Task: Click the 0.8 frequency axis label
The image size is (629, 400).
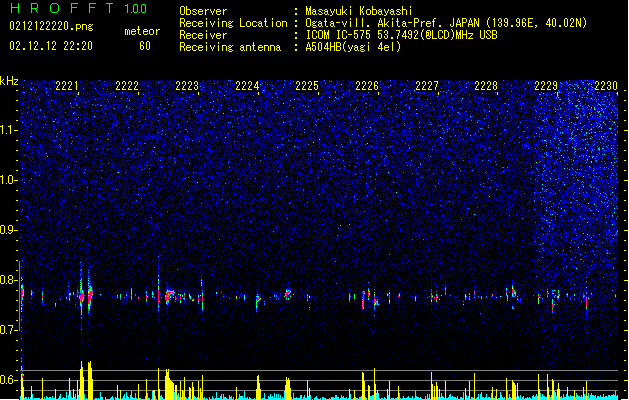Action: pos(9,280)
